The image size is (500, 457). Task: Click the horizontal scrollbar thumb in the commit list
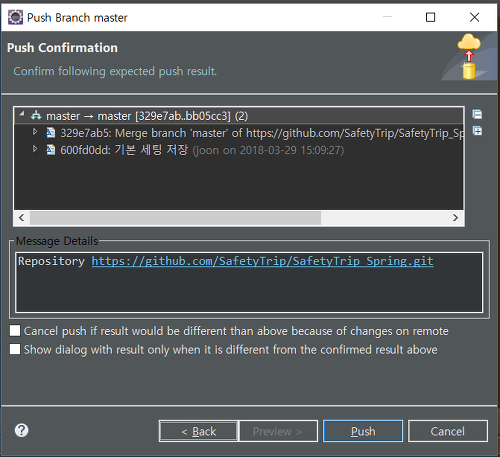coord(175,218)
